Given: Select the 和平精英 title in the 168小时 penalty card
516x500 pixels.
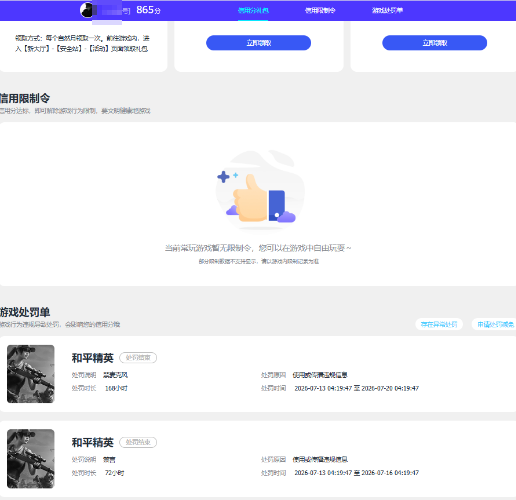Looking at the screenshot, I should (93, 358).
